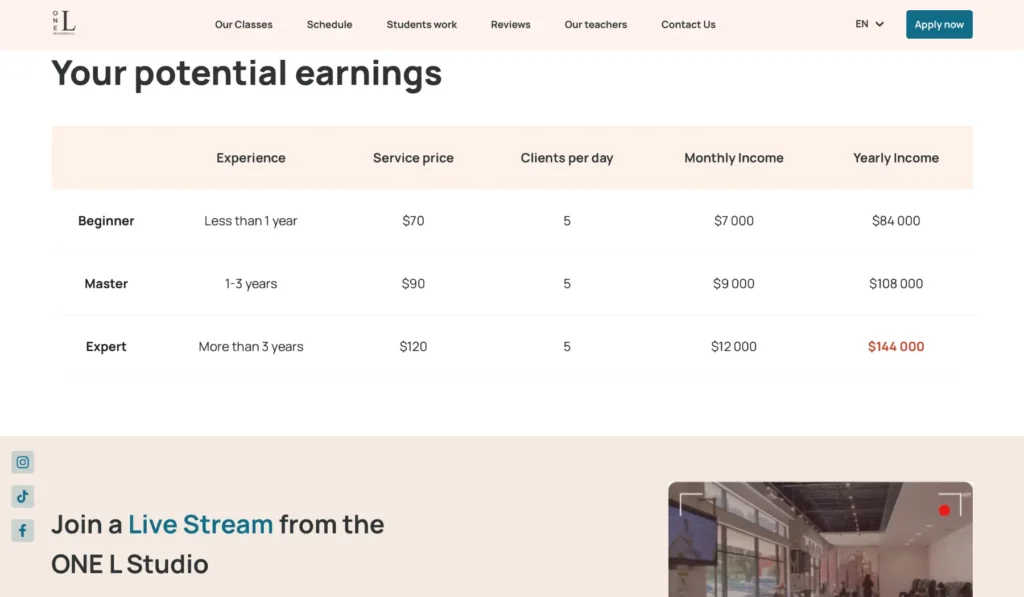Click the Master row label

click(x=106, y=284)
